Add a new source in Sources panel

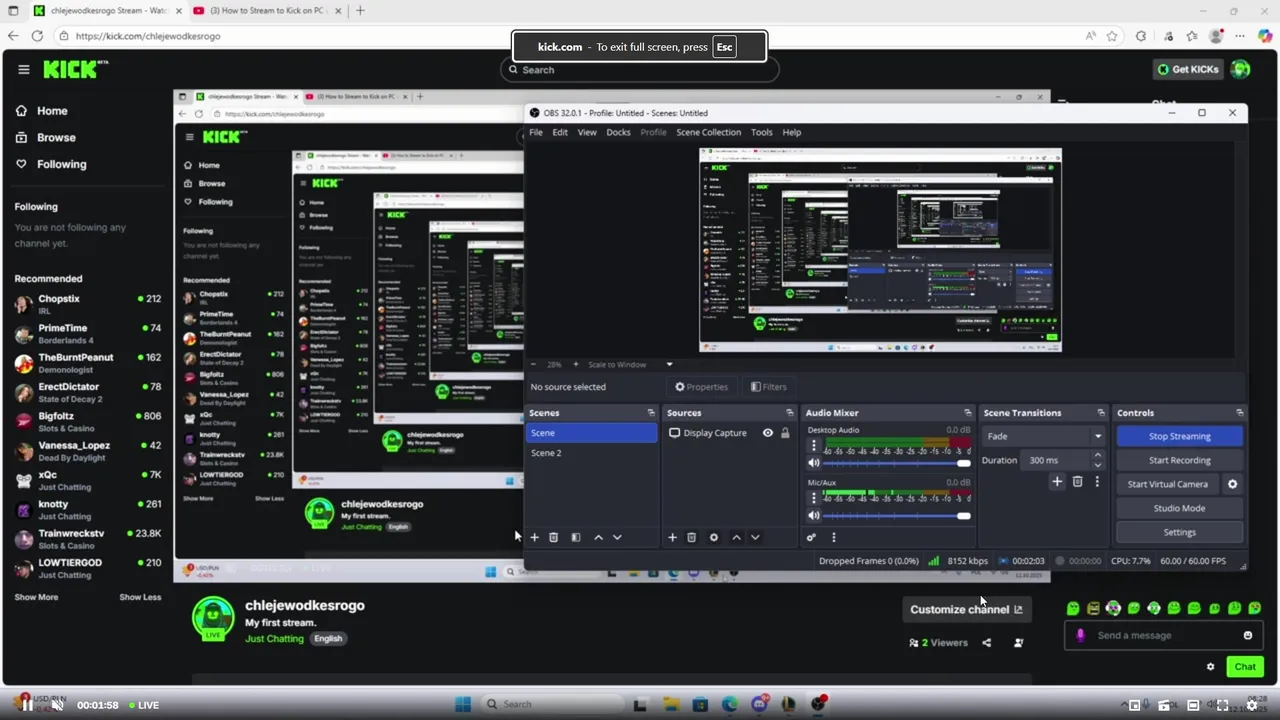672,538
